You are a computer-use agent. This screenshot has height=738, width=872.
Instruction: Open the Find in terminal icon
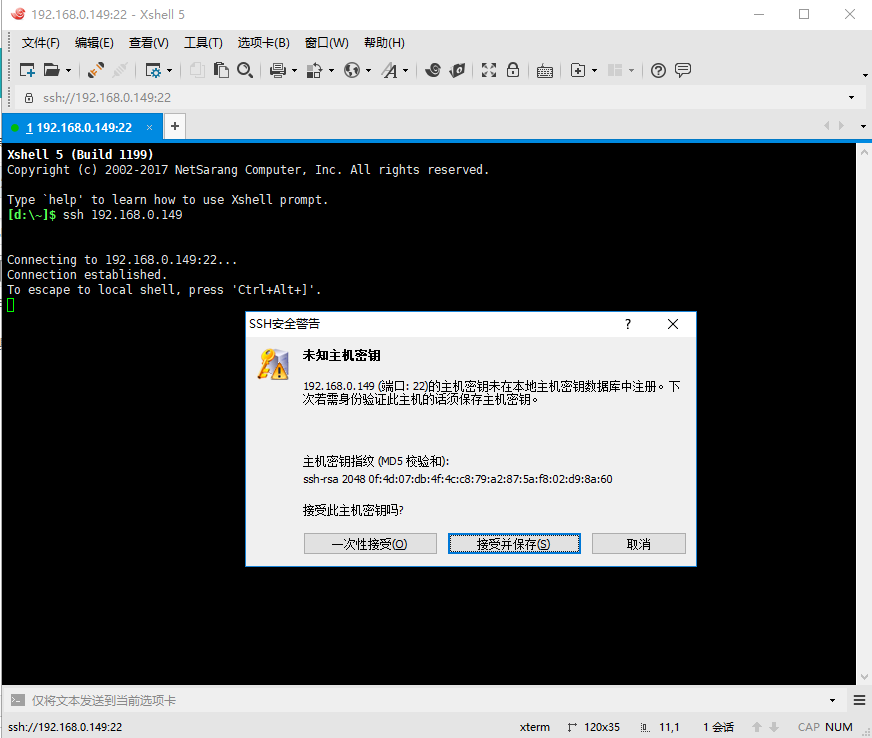(x=245, y=71)
